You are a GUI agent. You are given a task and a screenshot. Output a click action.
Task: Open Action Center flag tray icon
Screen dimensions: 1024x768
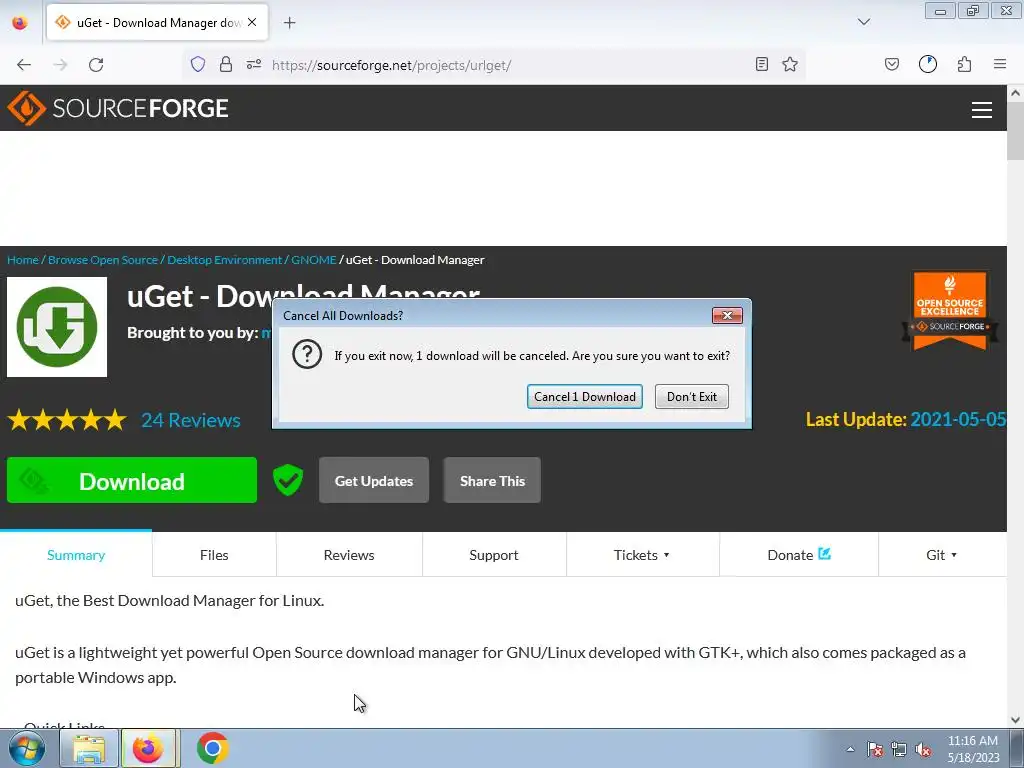pyautogui.click(x=875, y=749)
